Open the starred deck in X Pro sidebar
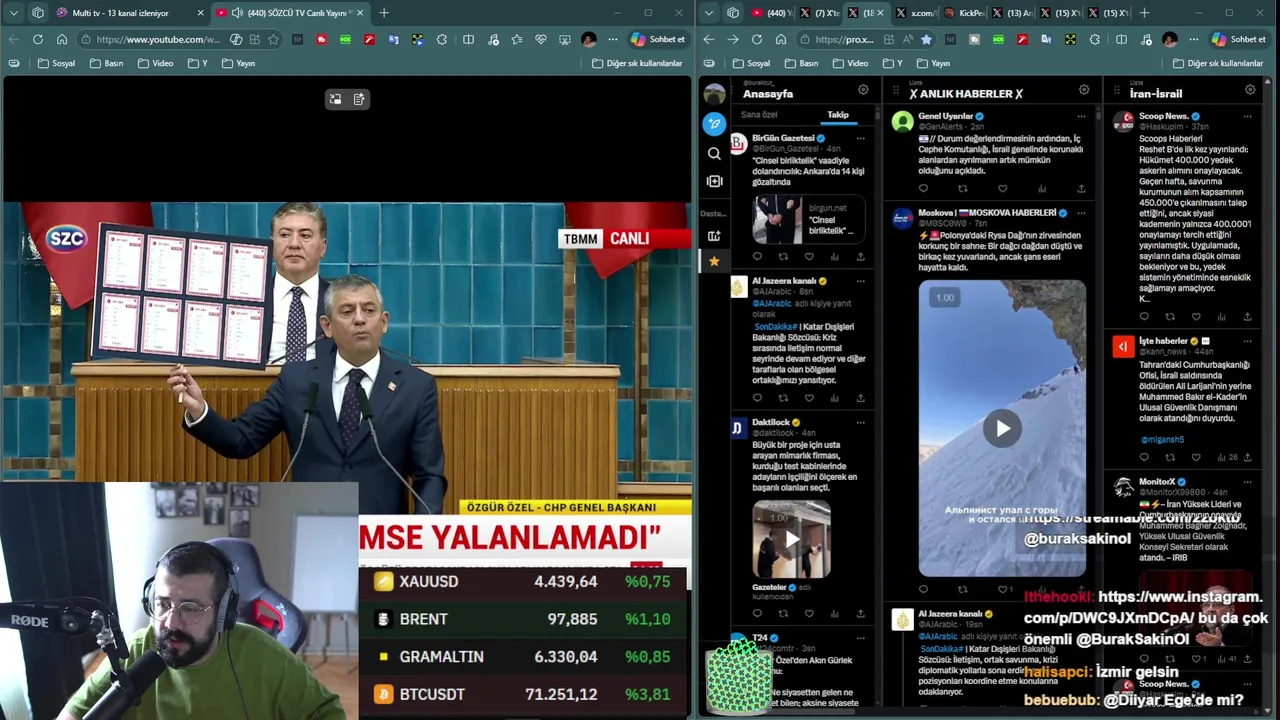The height and width of the screenshot is (720, 1280). tap(714, 261)
